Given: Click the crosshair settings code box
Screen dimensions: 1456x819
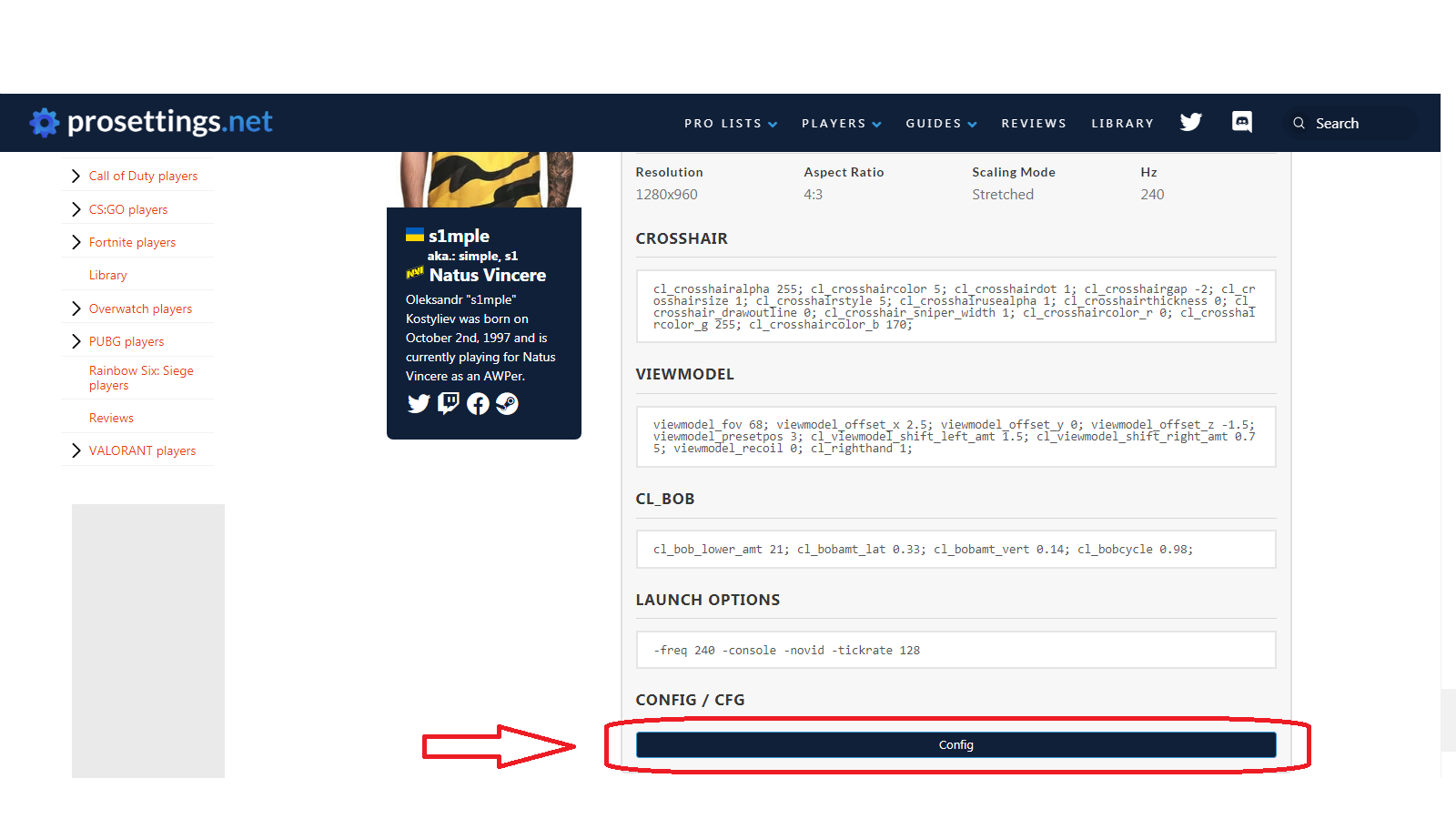Looking at the screenshot, I should (955, 307).
